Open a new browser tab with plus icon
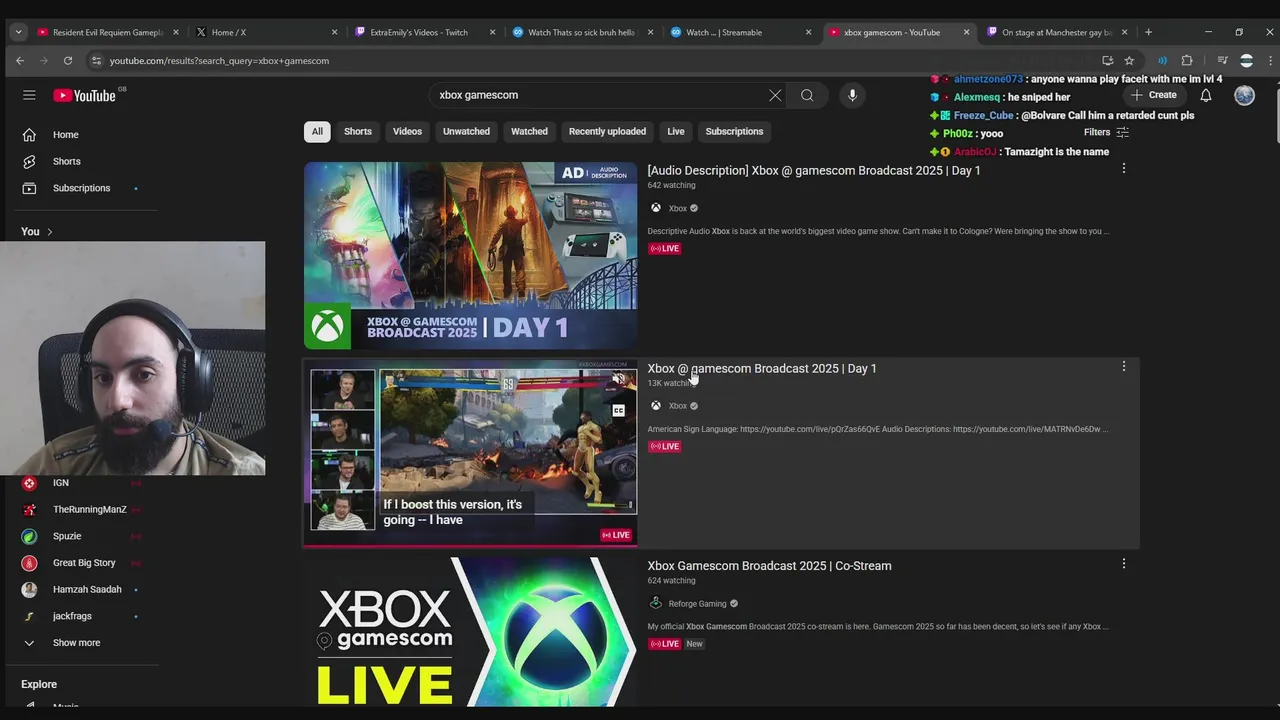The image size is (1280, 720). [1148, 32]
